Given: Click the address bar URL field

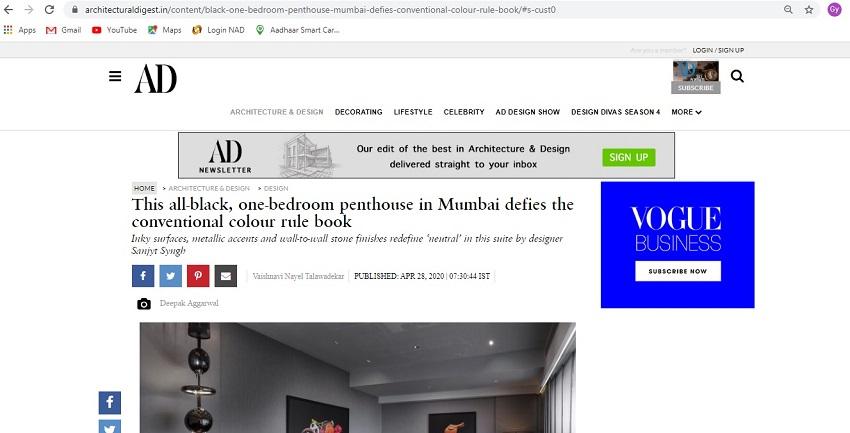Looking at the screenshot, I should pos(423,10).
